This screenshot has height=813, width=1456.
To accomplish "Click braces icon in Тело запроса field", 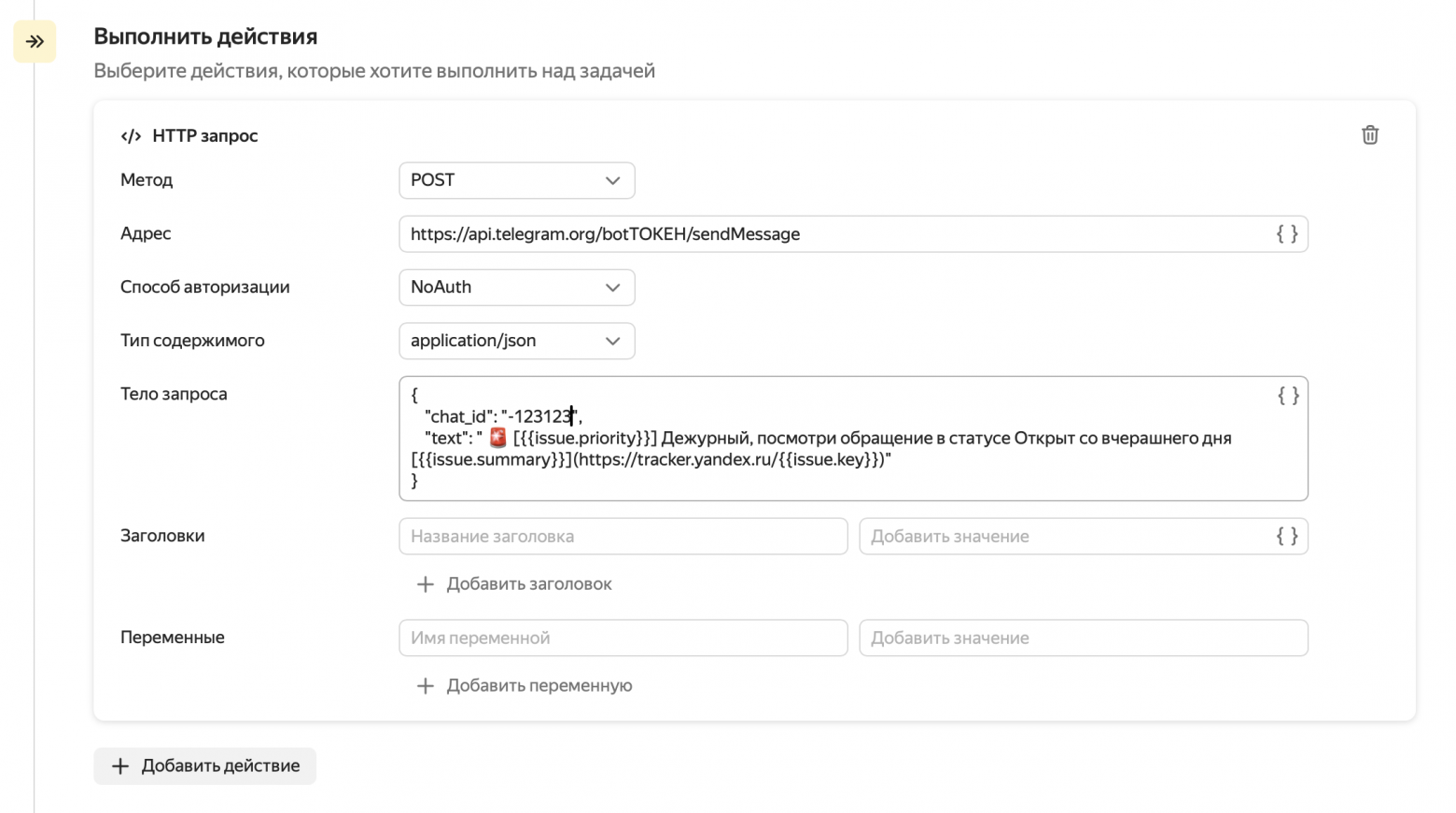I will (1288, 396).
